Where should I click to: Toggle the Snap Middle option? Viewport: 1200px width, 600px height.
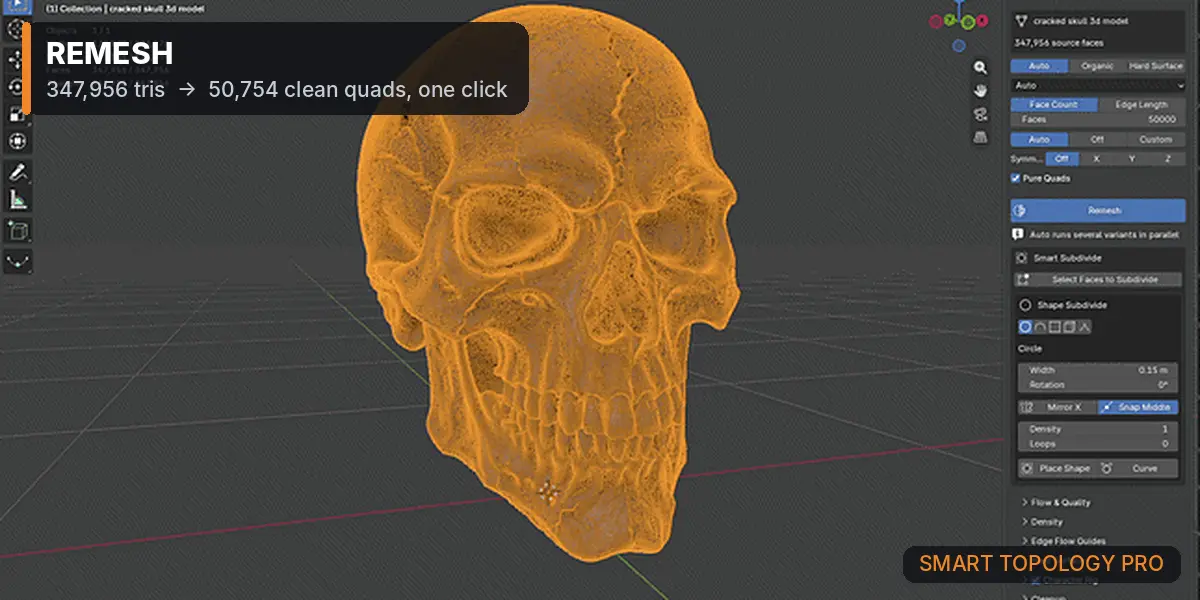tap(1137, 407)
